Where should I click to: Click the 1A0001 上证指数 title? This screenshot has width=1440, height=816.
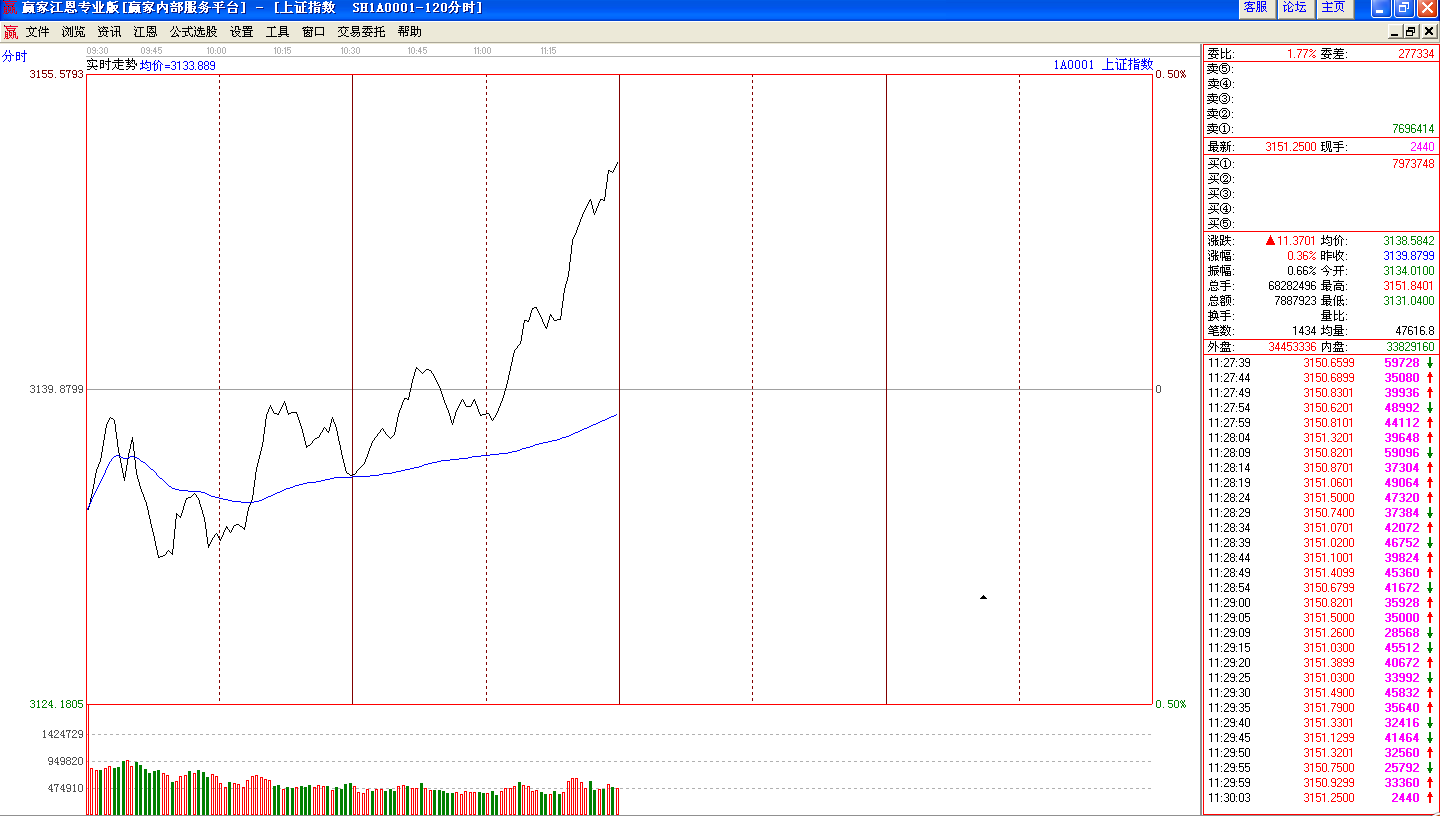tap(1102, 65)
